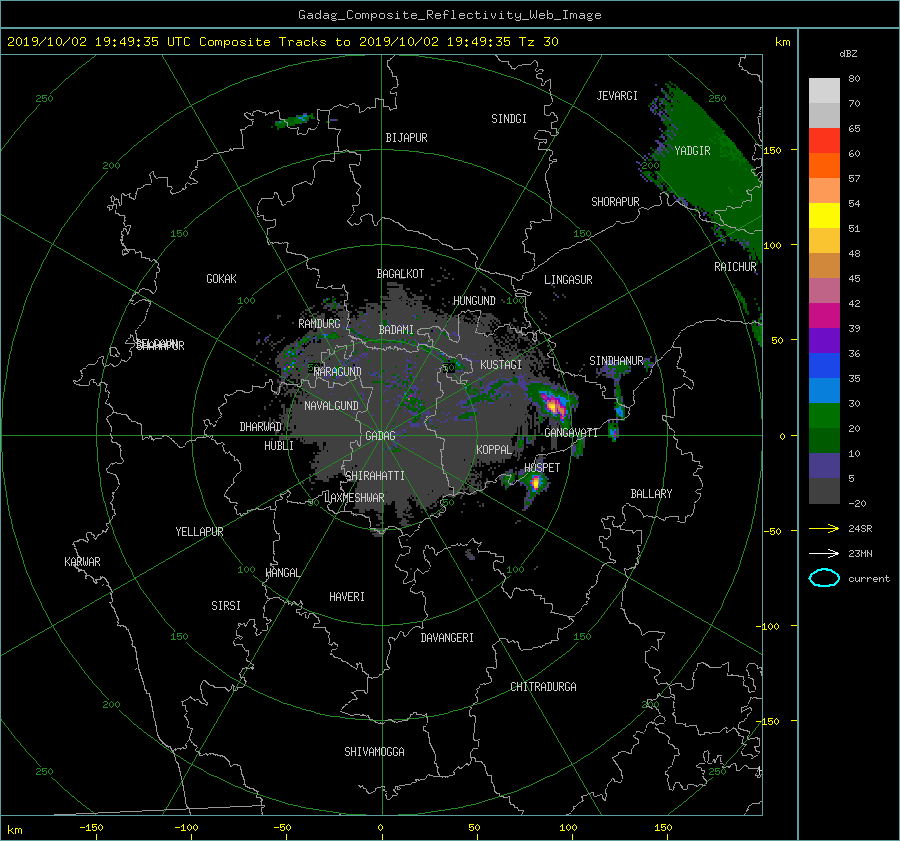Click the BADAMI city label
The height and width of the screenshot is (841, 900).
(x=396, y=330)
